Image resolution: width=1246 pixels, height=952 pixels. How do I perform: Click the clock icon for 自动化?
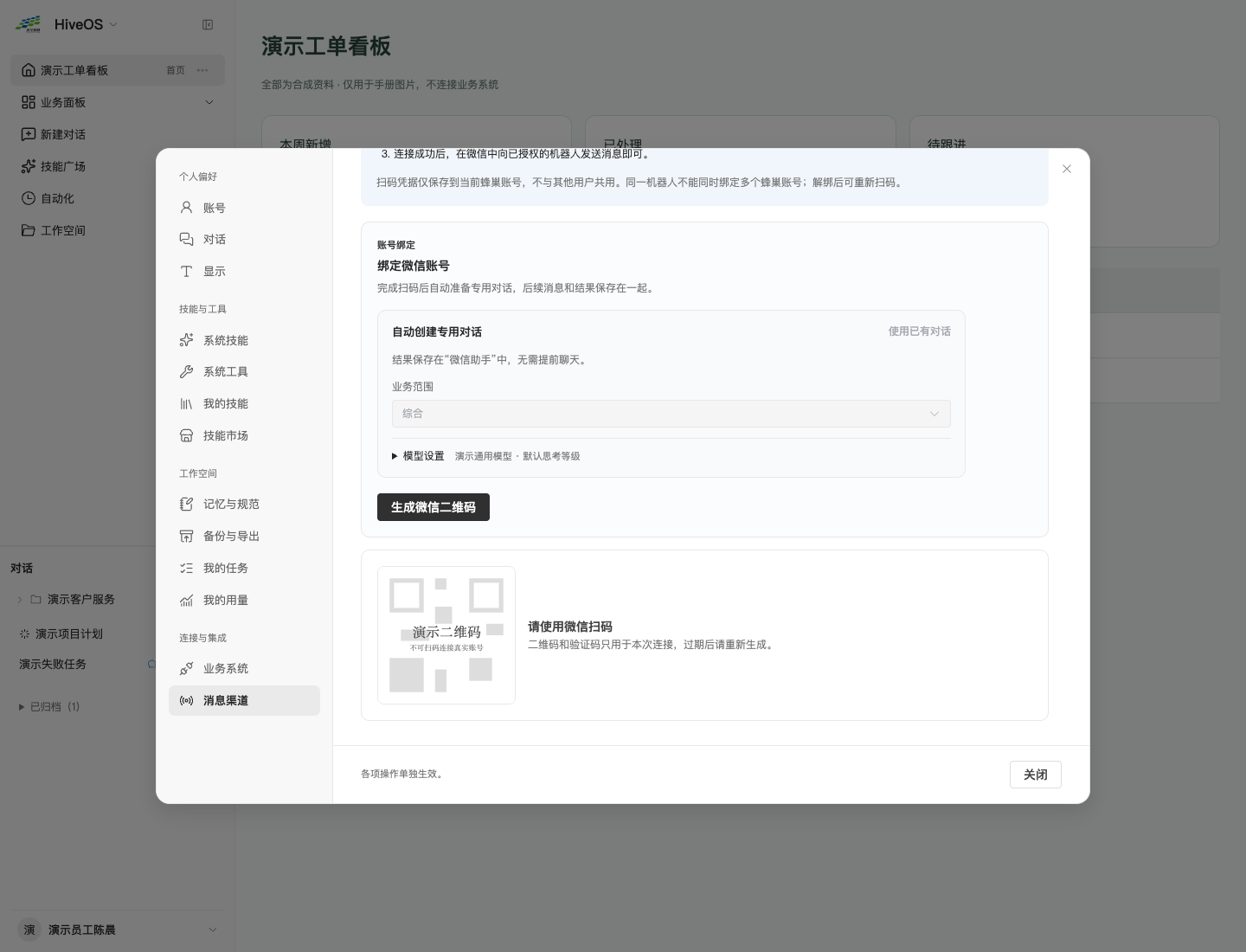(29, 198)
